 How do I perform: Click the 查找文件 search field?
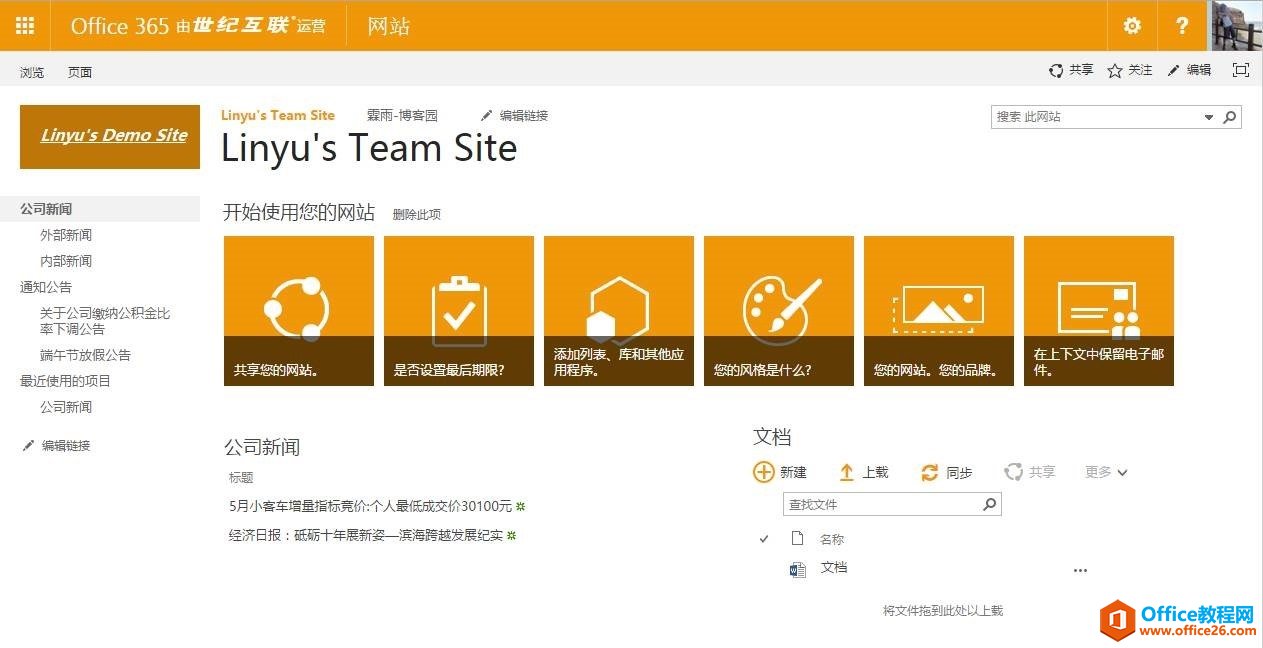click(x=880, y=505)
